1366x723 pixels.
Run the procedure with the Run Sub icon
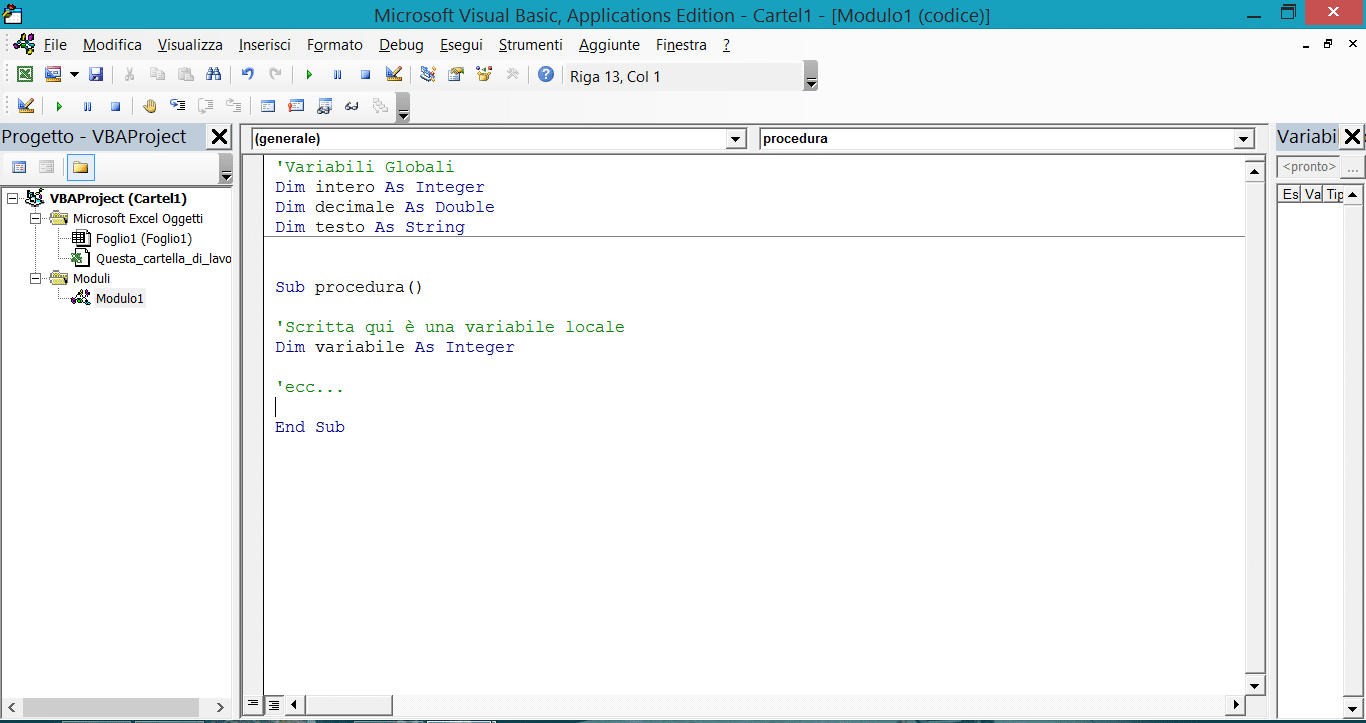click(x=308, y=74)
